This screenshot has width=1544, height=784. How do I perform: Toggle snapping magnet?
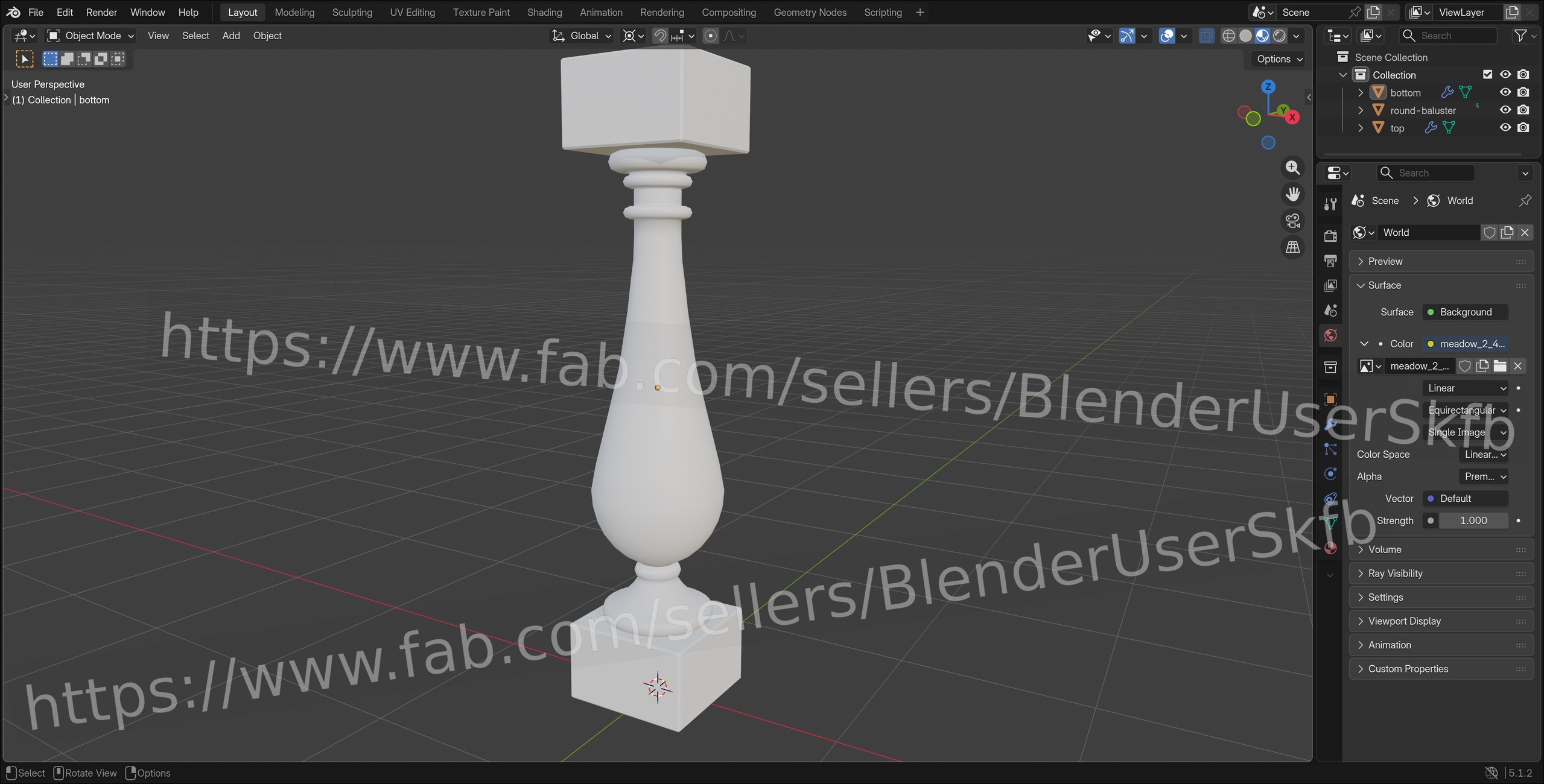[x=659, y=36]
